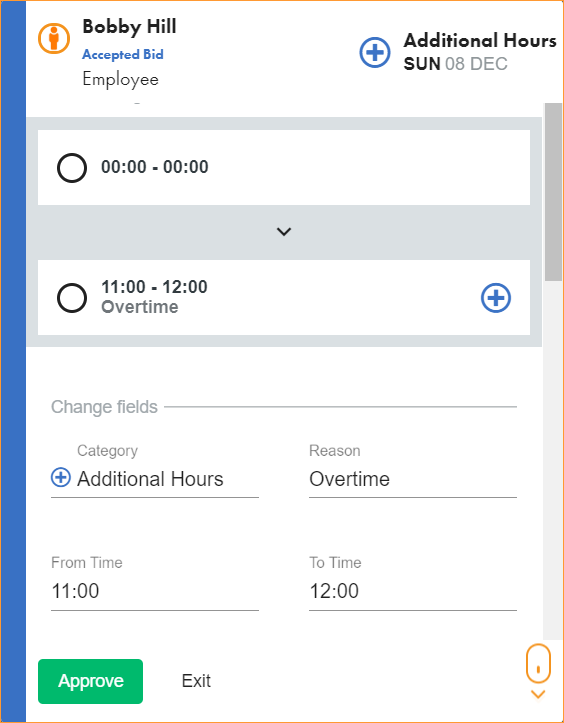Expand the chevron between the time entries
564x723 pixels.
point(284,231)
